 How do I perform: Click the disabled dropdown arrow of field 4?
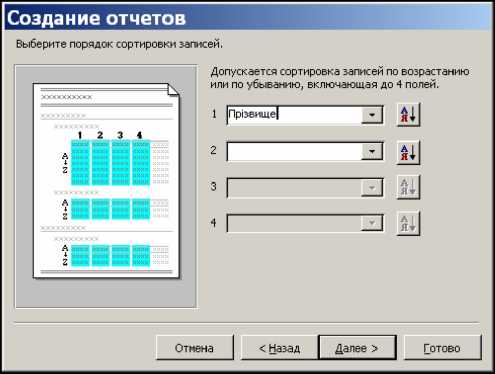tap(372, 223)
